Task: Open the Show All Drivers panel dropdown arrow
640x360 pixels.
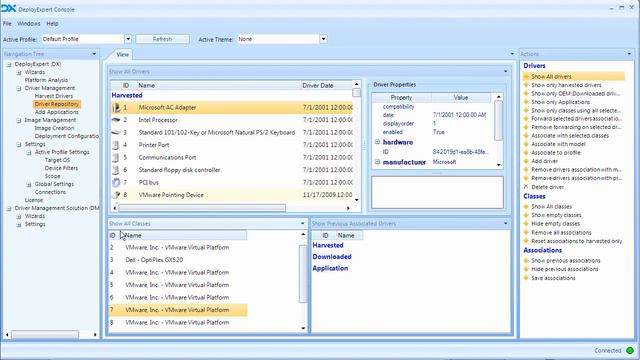Action: (x=505, y=71)
